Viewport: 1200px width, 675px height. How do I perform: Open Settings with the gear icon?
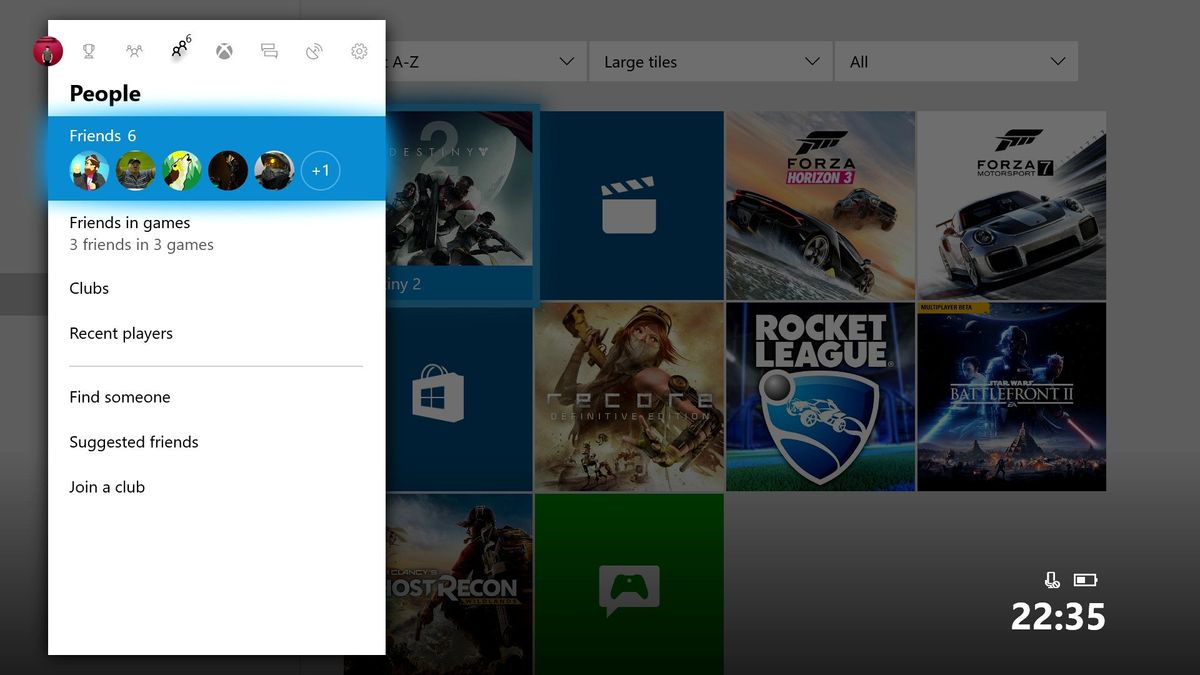tap(359, 51)
